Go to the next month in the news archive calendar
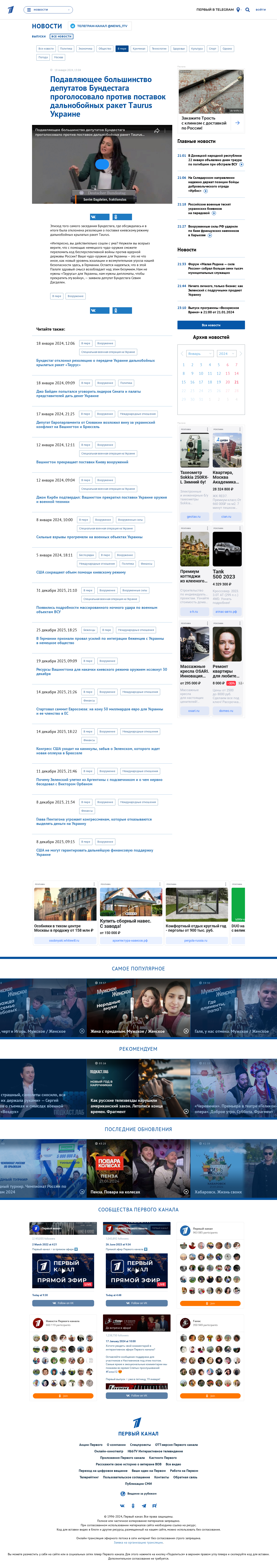Image resolution: width=277 pixels, height=1568 pixels. [241, 354]
